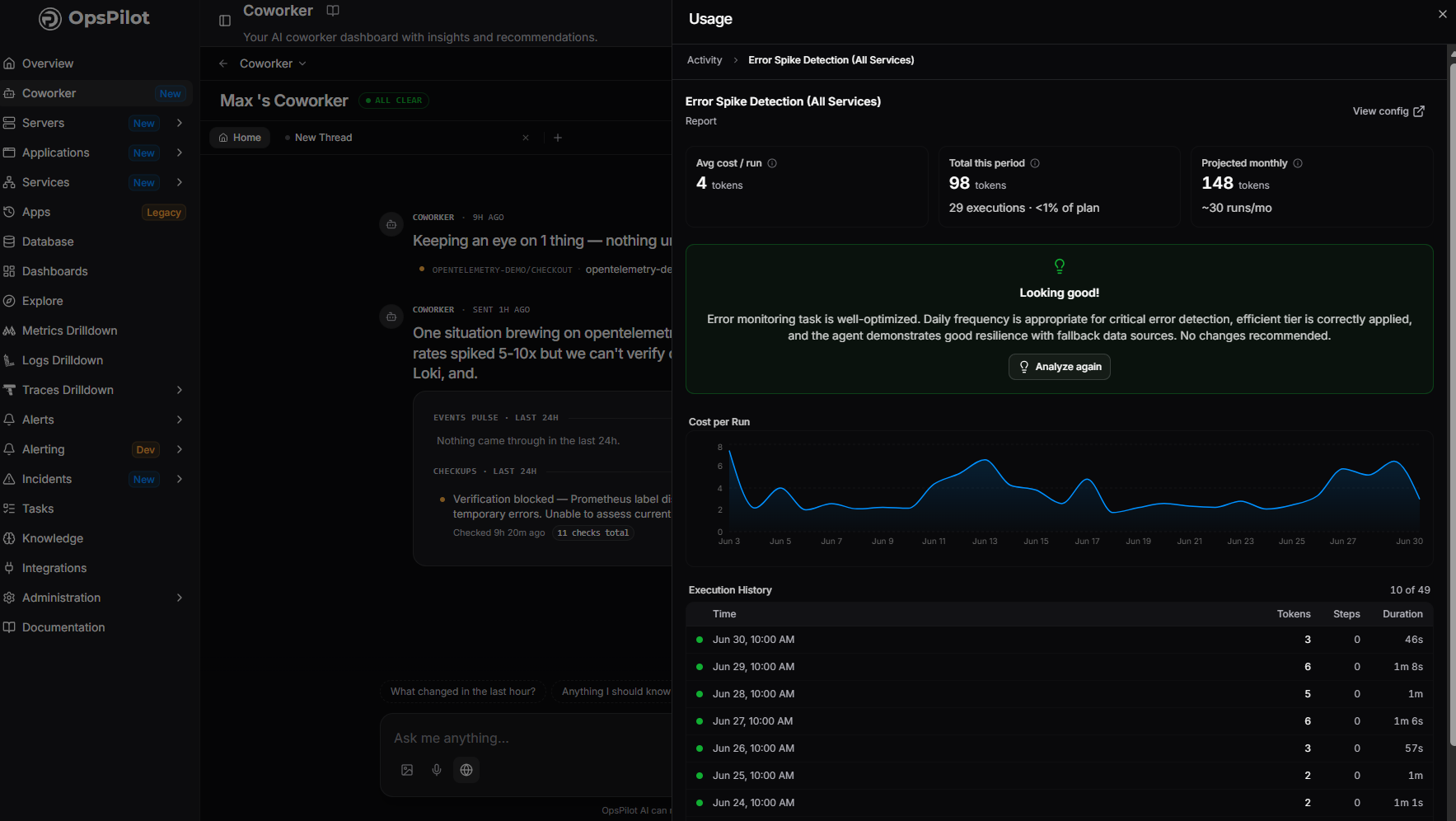The width and height of the screenshot is (1456, 821).
Task: Add a new thread with plus icon
Action: pos(558,138)
